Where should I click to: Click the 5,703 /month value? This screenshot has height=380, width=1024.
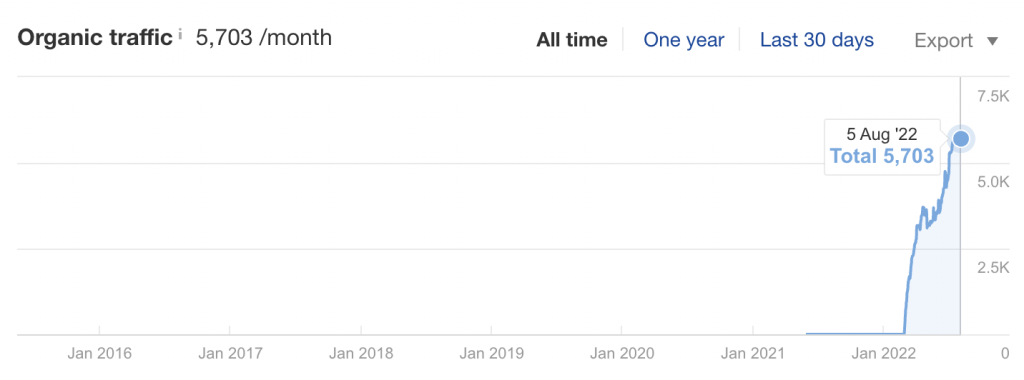click(264, 38)
